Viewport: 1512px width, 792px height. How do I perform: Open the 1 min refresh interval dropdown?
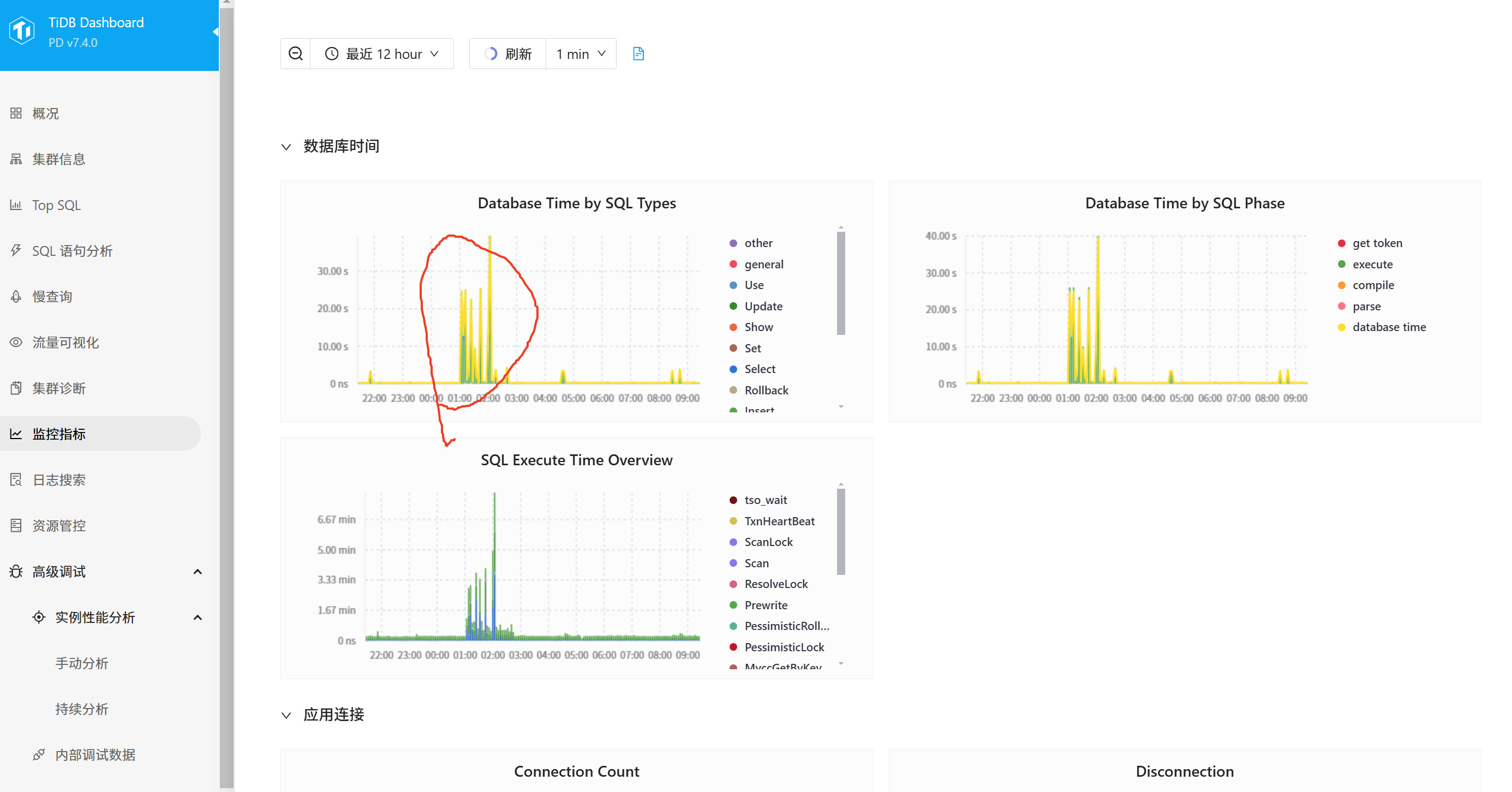(x=581, y=54)
